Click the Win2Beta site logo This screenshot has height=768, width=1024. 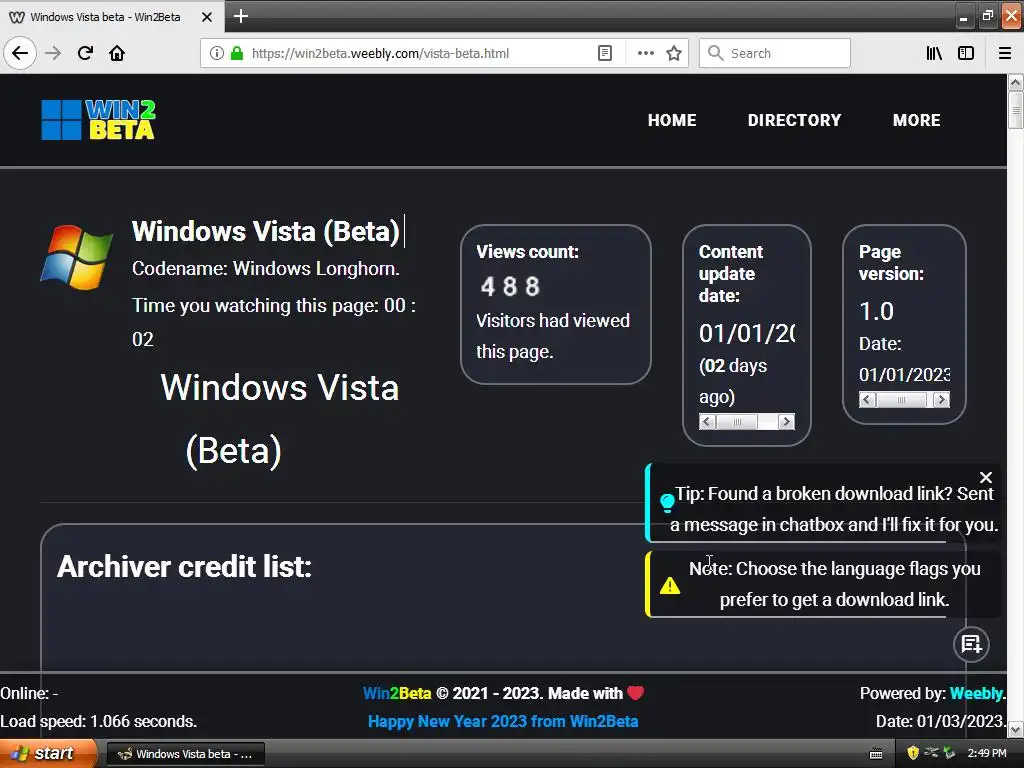click(x=98, y=120)
